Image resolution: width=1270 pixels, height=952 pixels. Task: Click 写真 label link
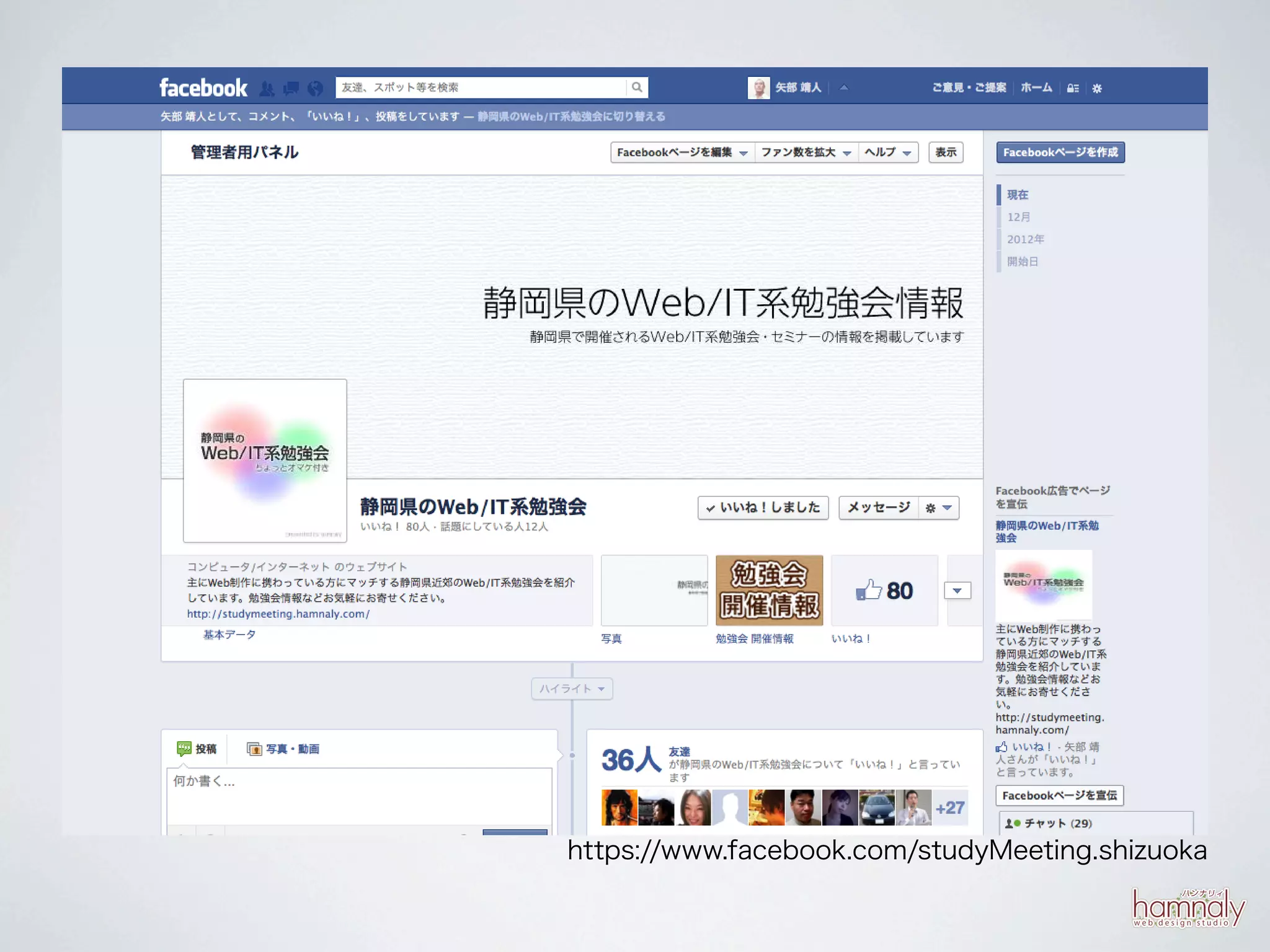611,639
